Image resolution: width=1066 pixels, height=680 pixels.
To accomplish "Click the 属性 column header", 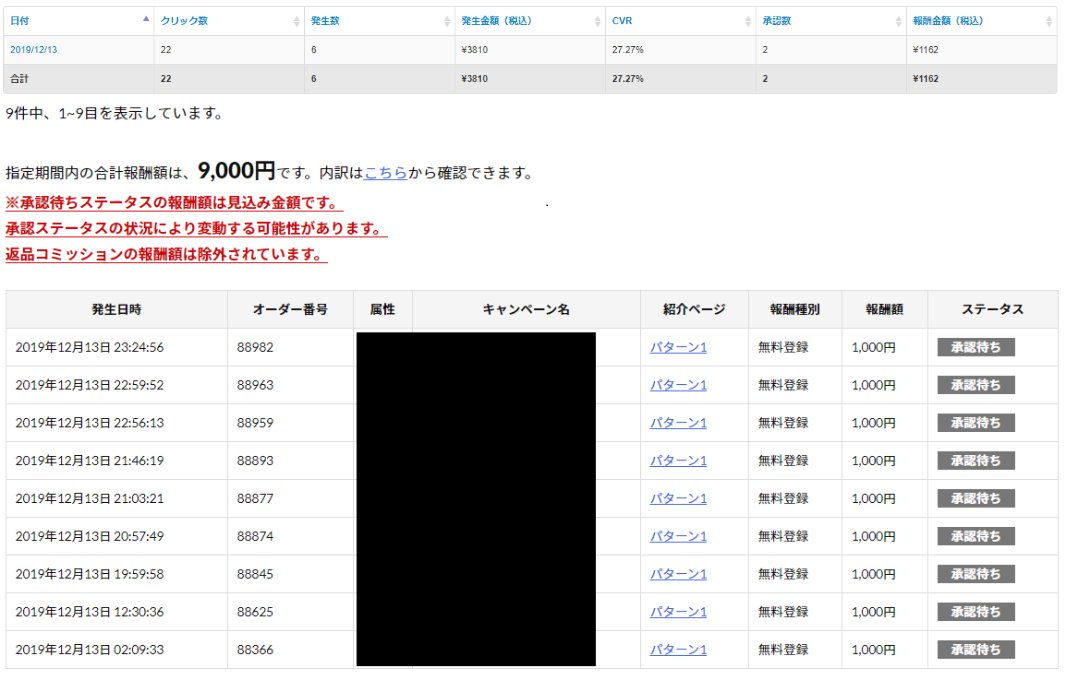I will click(x=383, y=309).
